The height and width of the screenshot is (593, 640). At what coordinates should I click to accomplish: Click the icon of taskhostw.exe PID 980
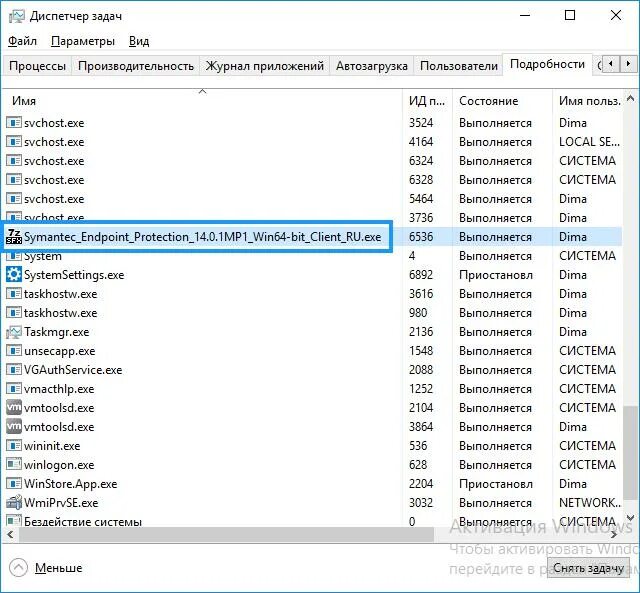pyautogui.click(x=14, y=313)
